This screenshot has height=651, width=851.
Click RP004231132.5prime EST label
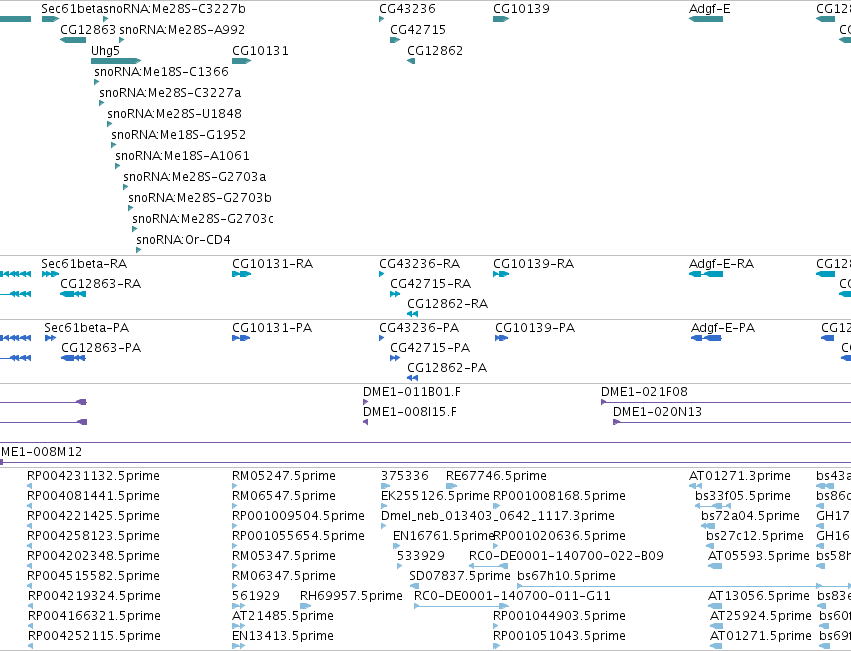click(x=93, y=476)
